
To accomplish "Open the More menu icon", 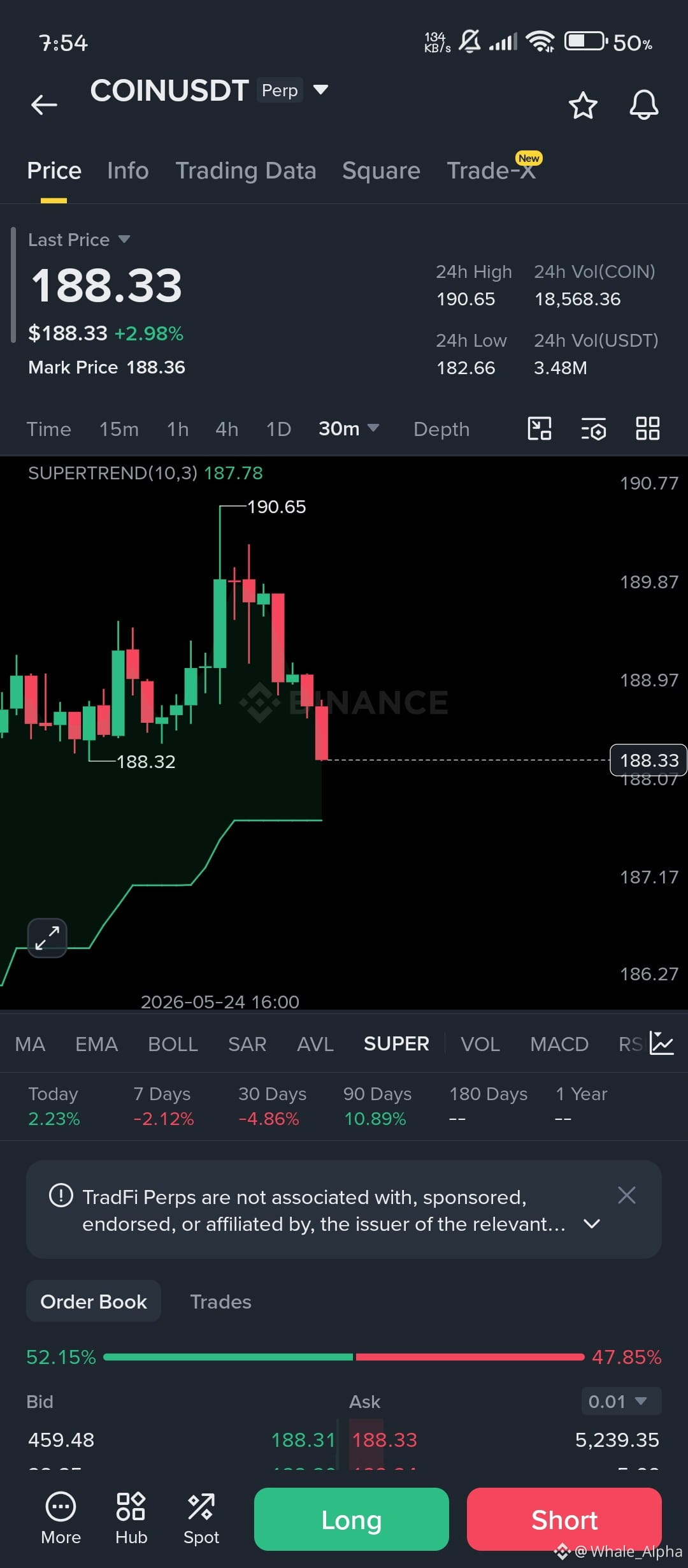I will click(61, 1519).
